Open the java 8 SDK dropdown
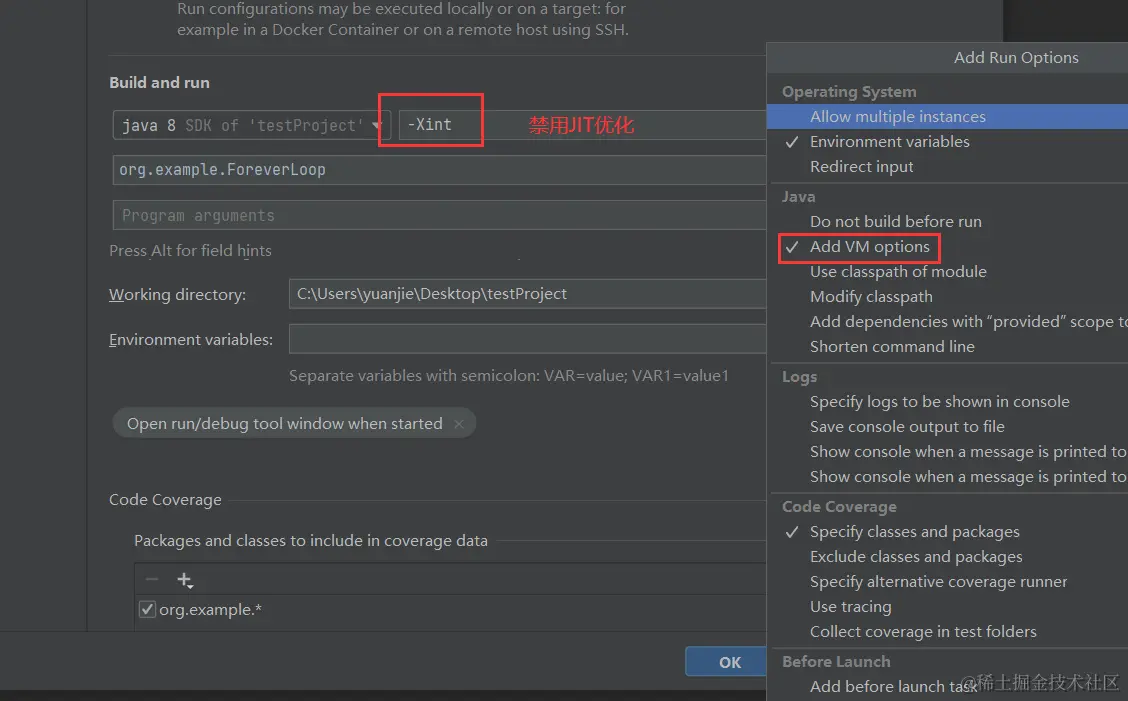1128x701 pixels. (x=251, y=125)
